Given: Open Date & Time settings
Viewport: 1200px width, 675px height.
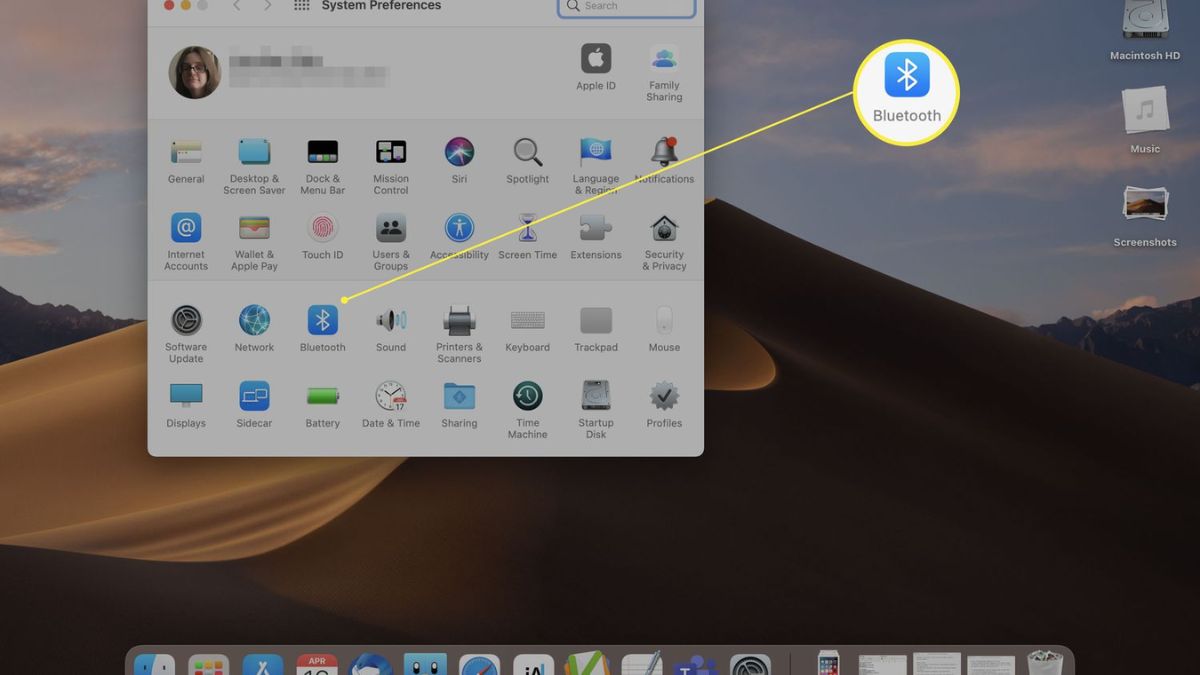Looking at the screenshot, I should tap(391, 396).
